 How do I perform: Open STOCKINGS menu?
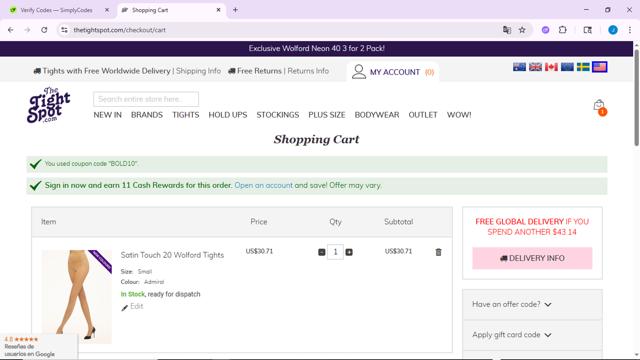point(278,115)
